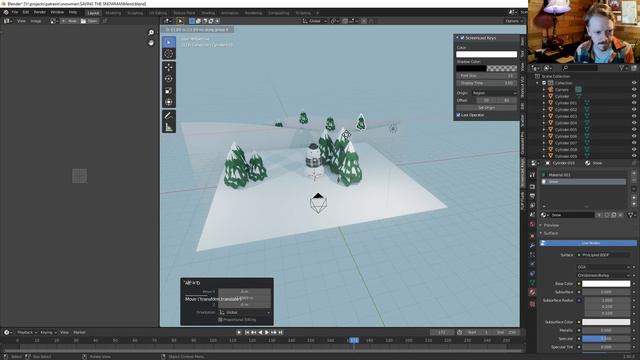Viewport: 640px width, 360px height.
Task: Switch to the Modeling workspace tab
Action: point(113,13)
